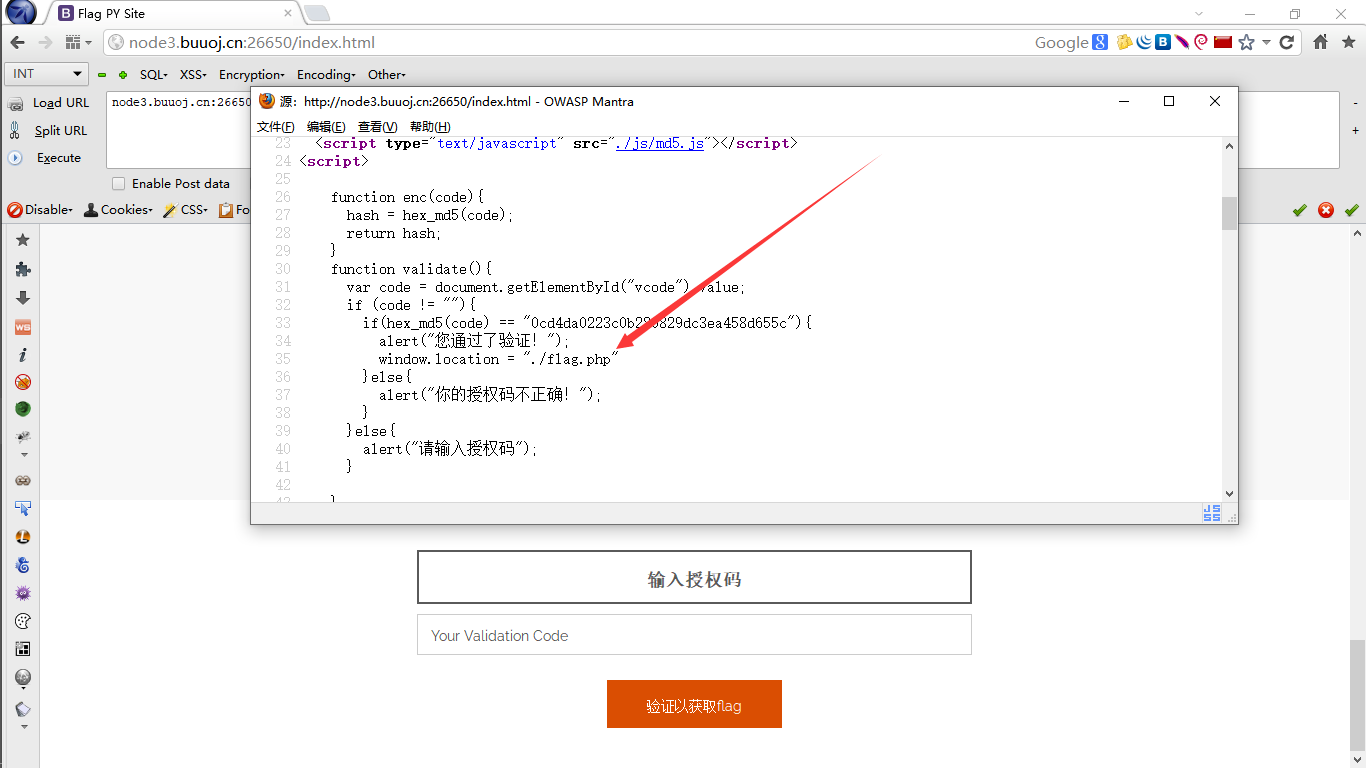Open the Disable menu in Web Developer toolbar
This screenshot has width=1366, height=768.
[40, 210]
